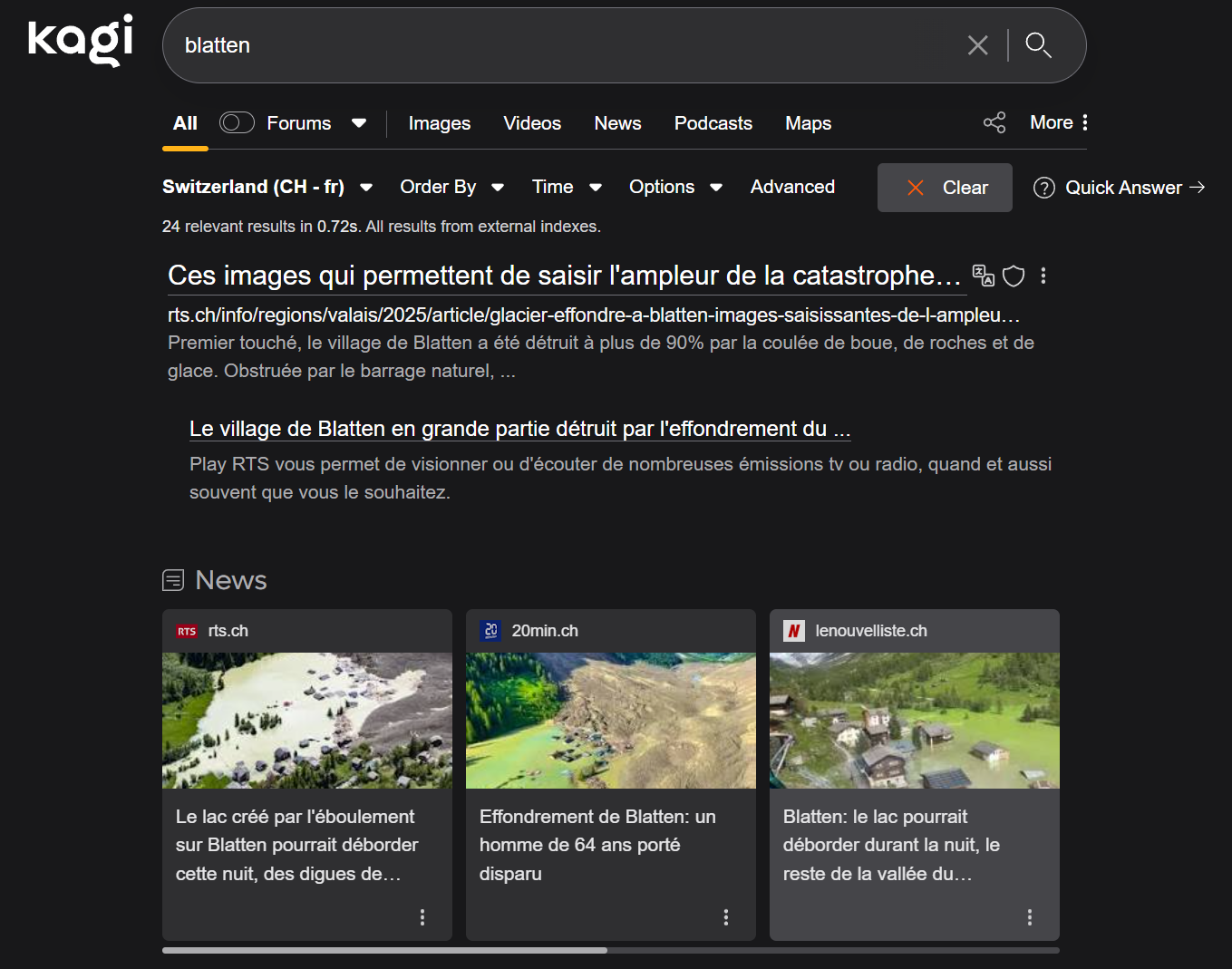This screenshot has width=1232, height=969.
Task: Switch to the Images tab
Action: point(439,123)
